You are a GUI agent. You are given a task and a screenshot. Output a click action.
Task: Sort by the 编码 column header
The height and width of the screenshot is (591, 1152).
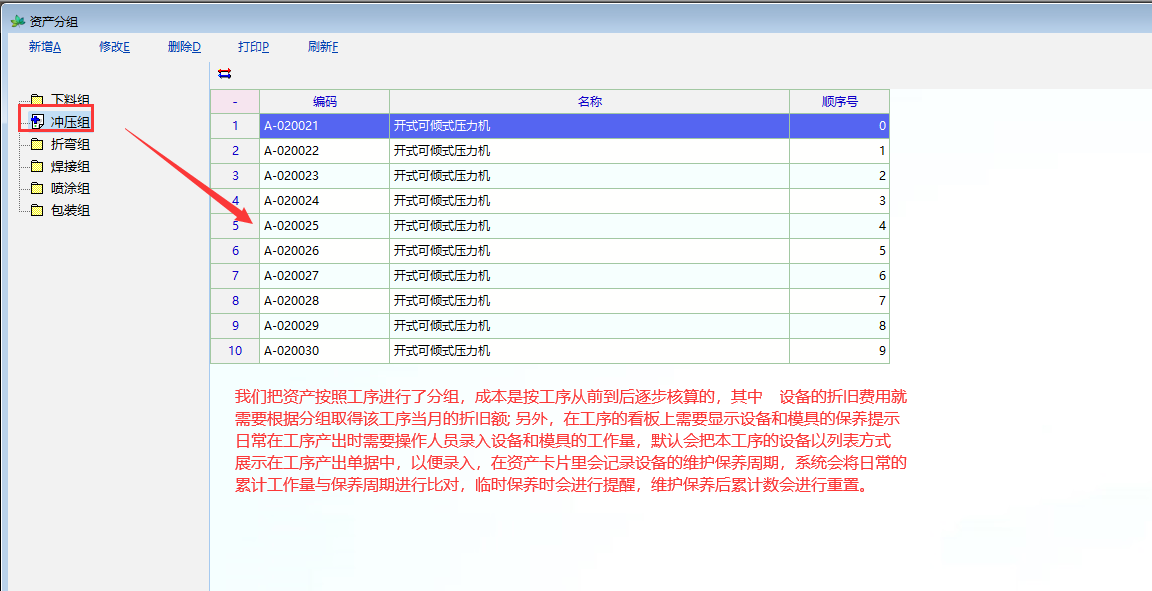pyautogui.click(x=324, y=101)
